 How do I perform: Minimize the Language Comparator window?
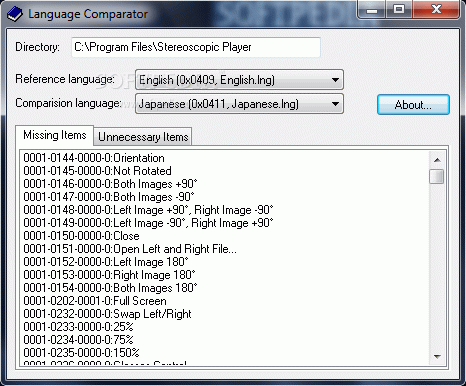371,9
